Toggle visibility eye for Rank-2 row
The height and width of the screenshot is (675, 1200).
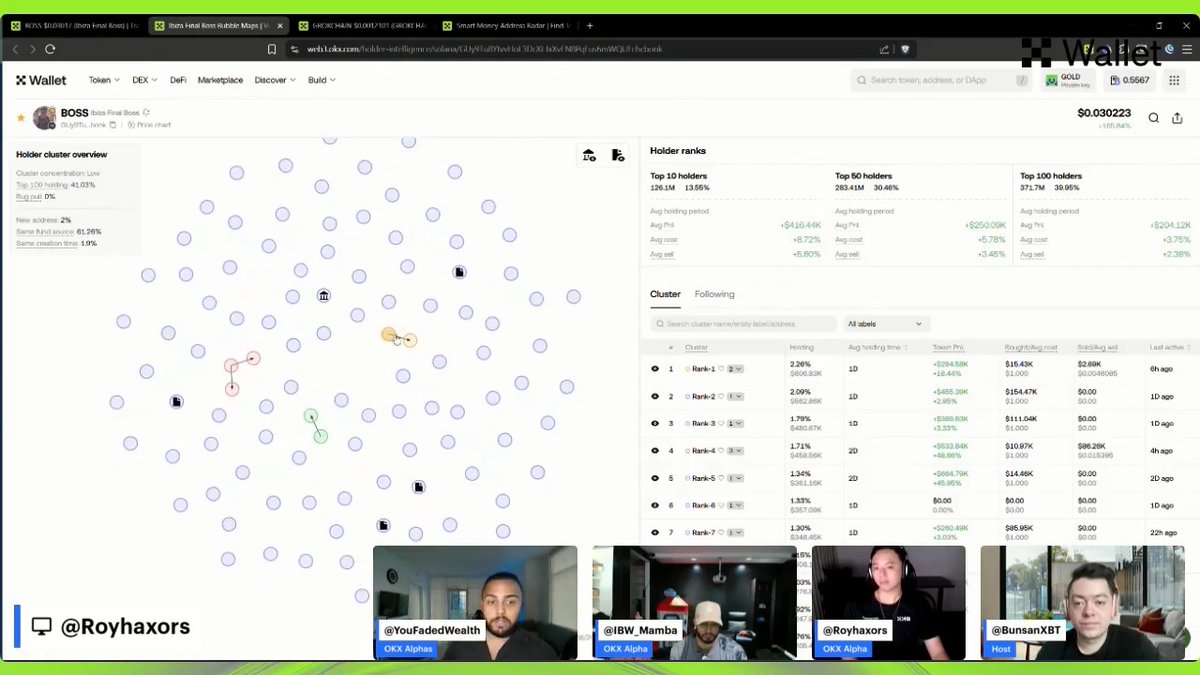655,397
